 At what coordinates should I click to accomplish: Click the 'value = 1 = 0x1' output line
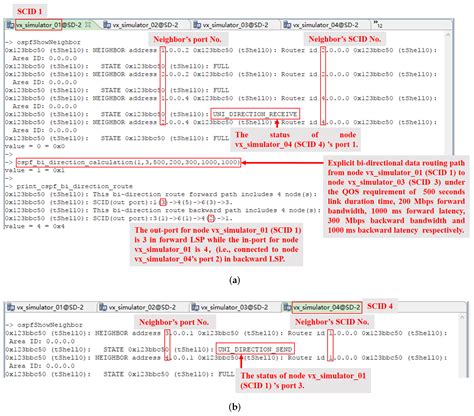(x=35, y=170)
